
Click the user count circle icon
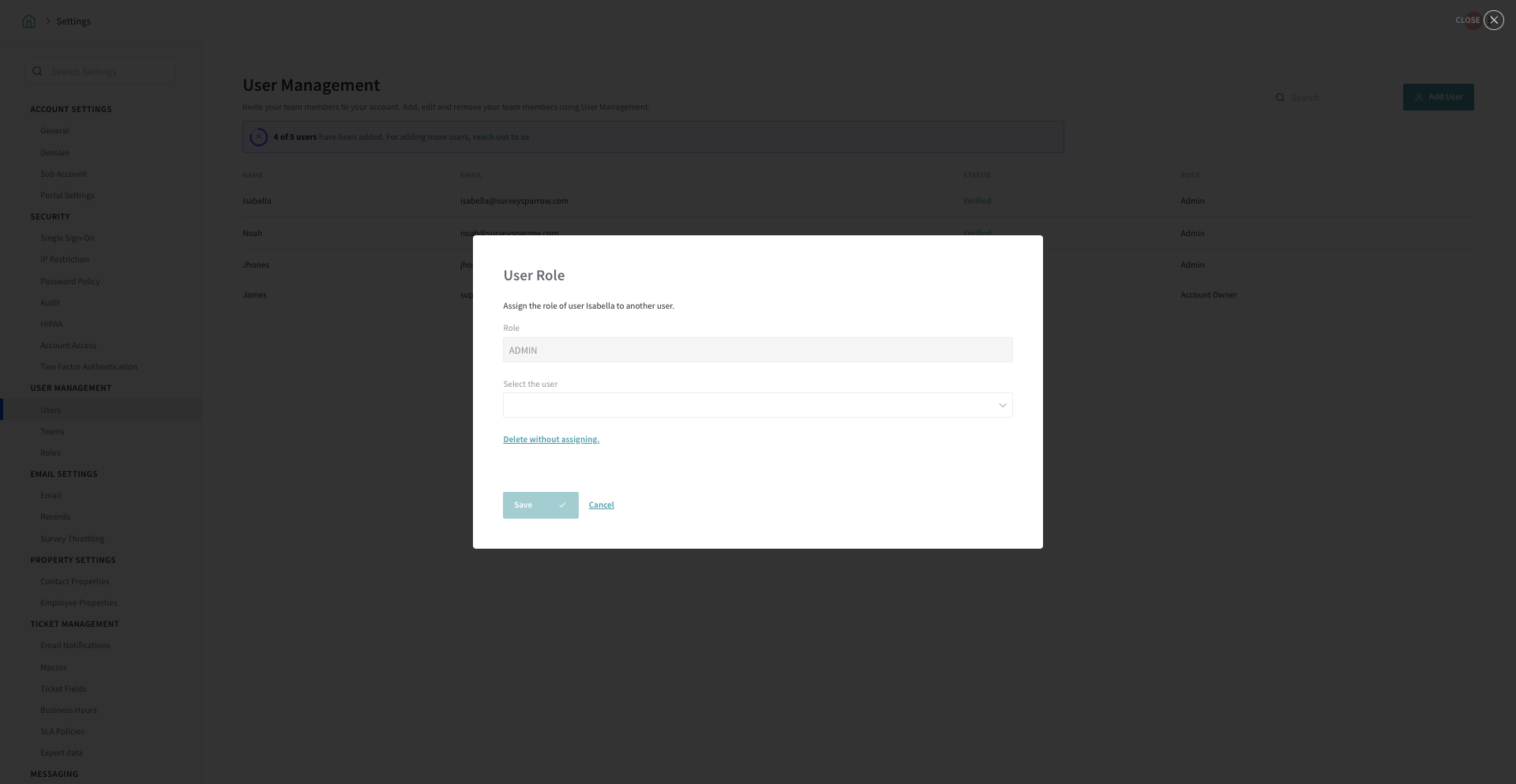[258, 137]
